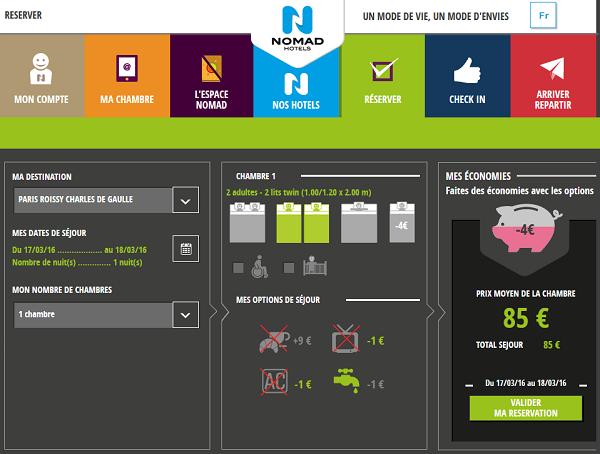
Task: Expand the Paris Roissy destination dropdown
Action: click(x=184, y=199)
